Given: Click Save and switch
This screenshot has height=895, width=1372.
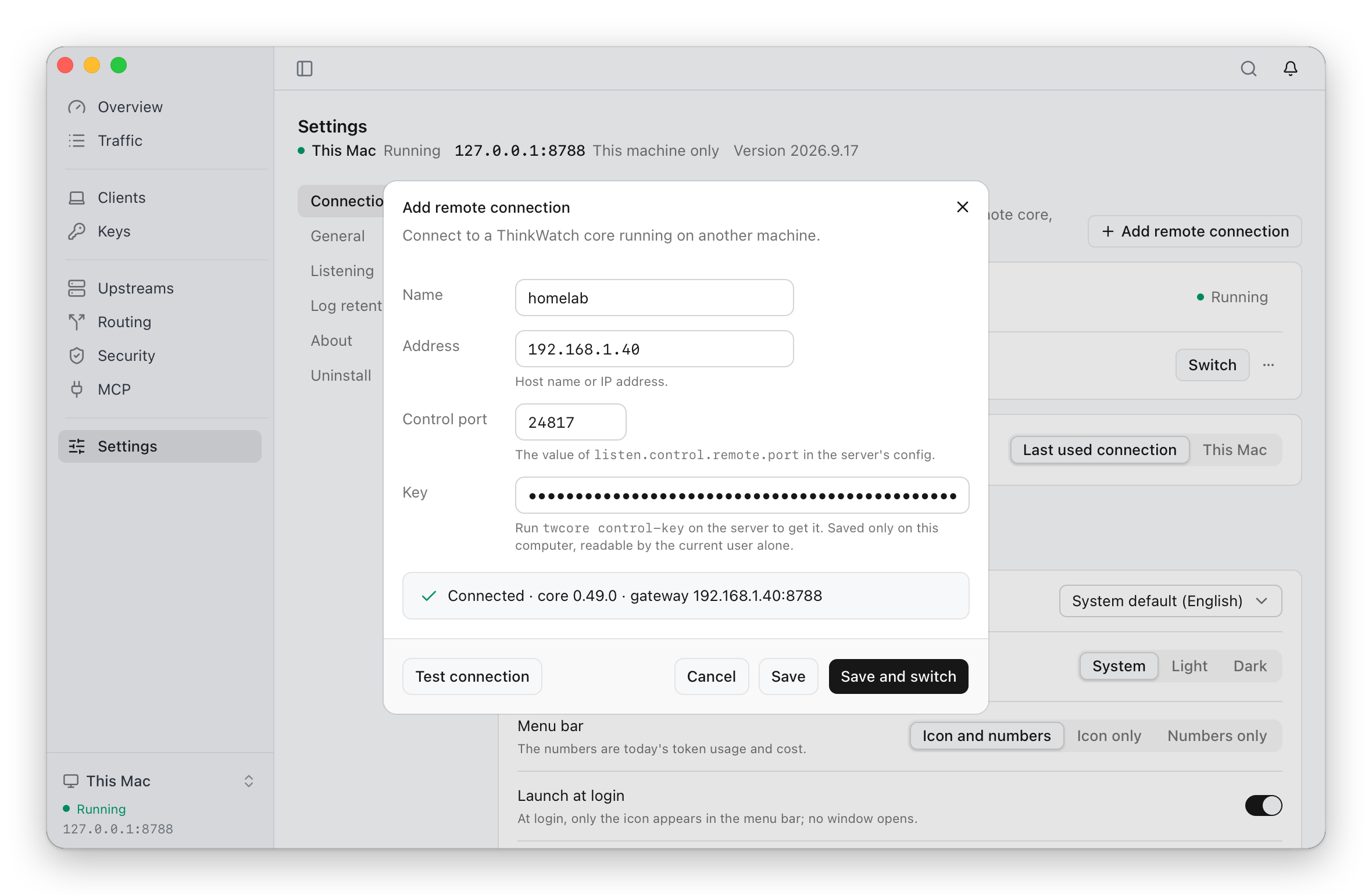Looking at the screenshot, I should (x=898, y=676).
